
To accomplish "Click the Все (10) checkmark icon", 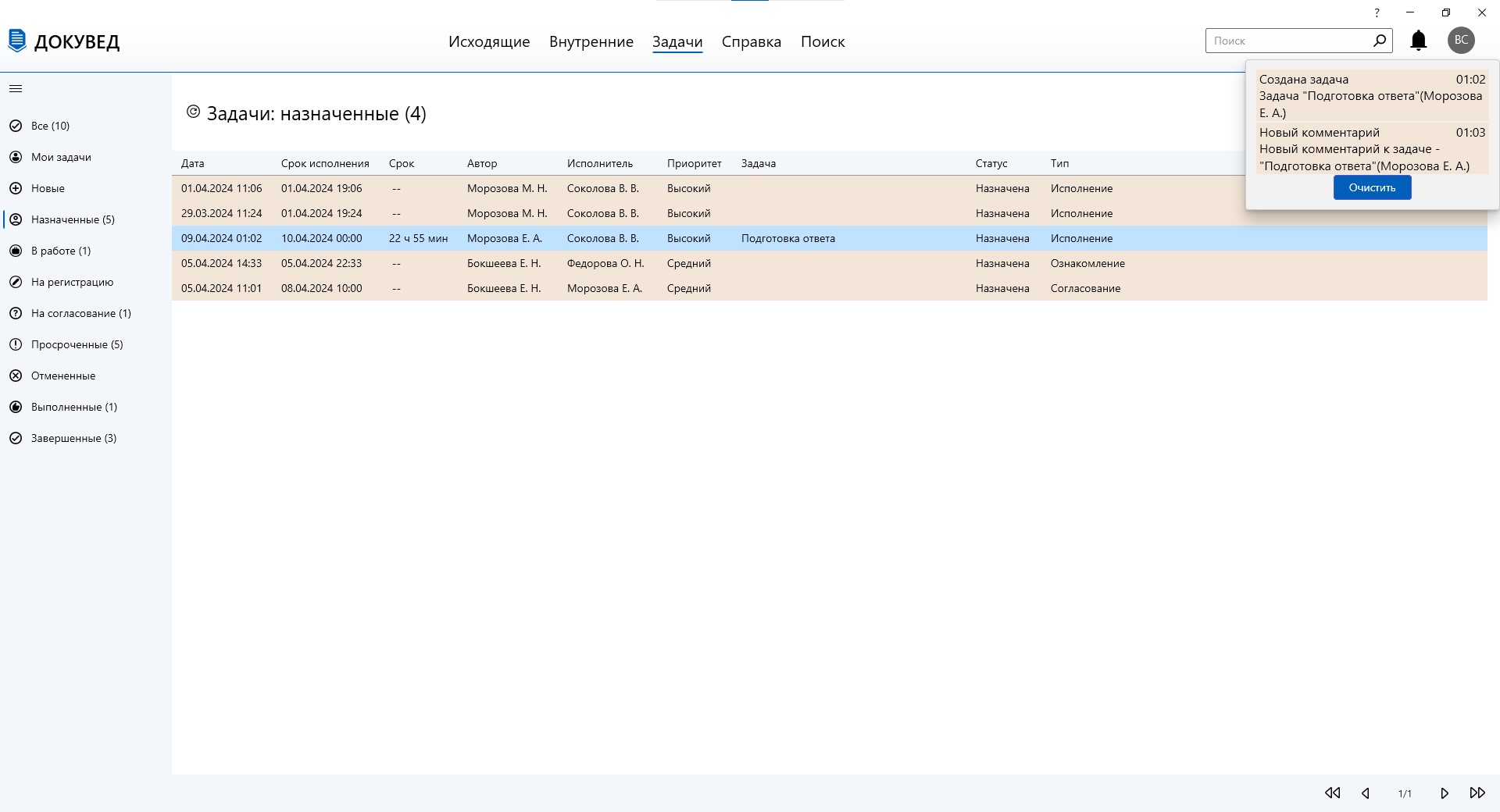I will [x=16, y=126].
